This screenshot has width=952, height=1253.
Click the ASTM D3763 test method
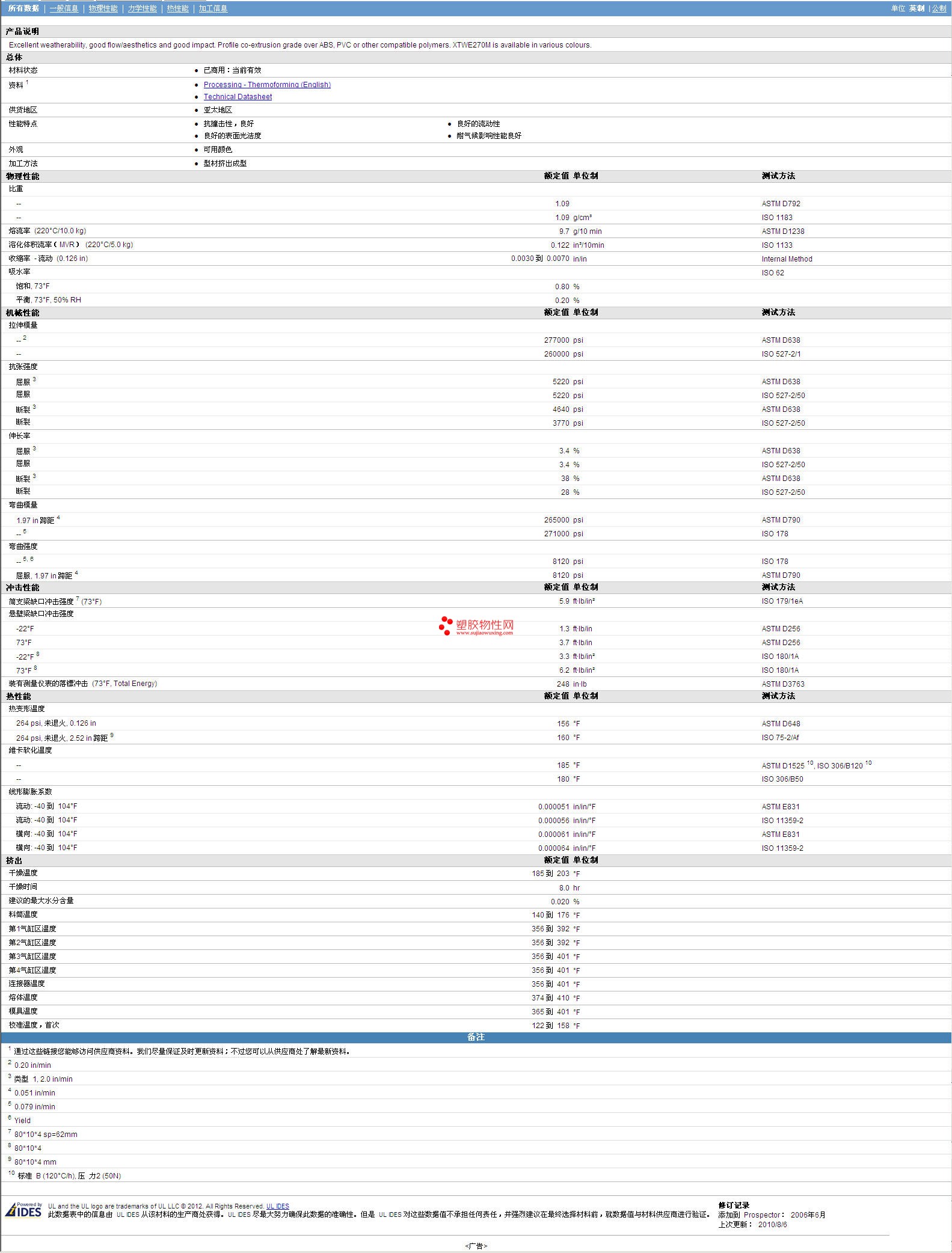pyautogui.click(x=782, y=684)
